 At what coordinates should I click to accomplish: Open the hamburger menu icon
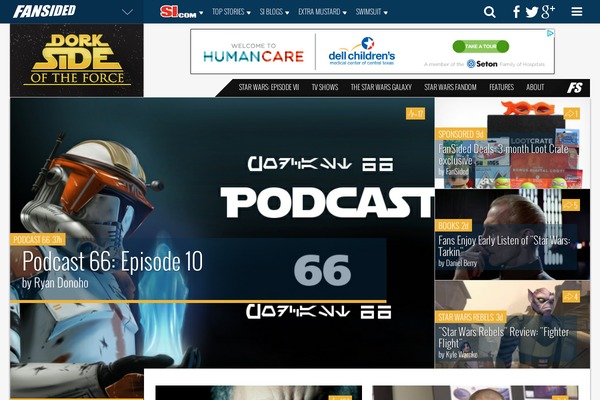[577, 12]
